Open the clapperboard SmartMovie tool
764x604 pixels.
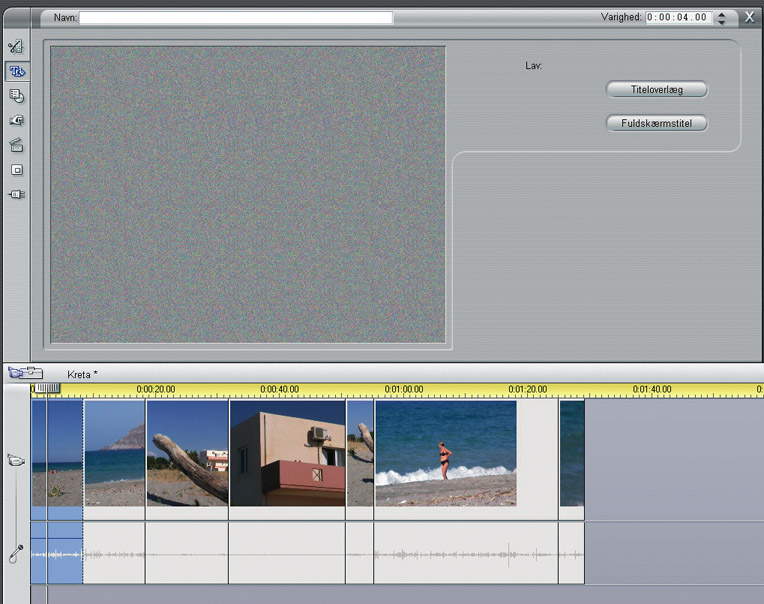(x=16, y=145)
